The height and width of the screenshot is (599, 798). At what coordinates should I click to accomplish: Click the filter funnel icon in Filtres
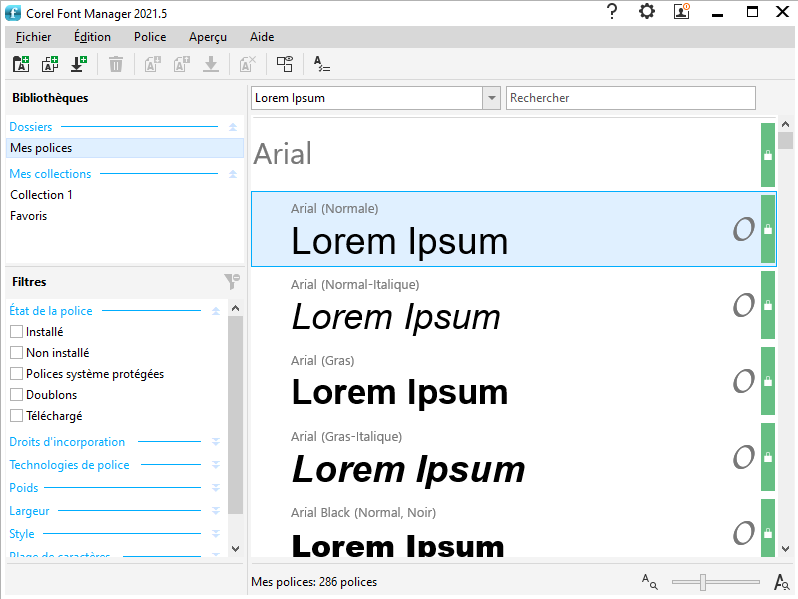point(231,282)
